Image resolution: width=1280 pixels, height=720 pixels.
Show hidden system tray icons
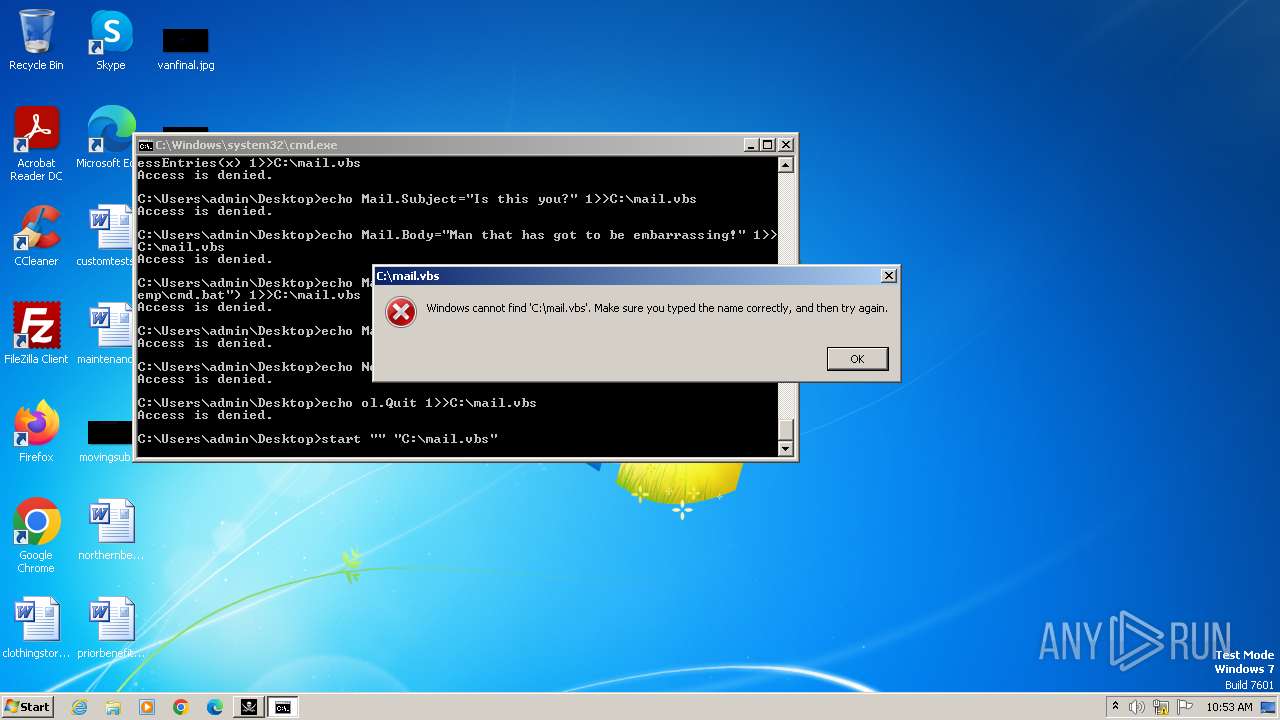pos(1115,707)
